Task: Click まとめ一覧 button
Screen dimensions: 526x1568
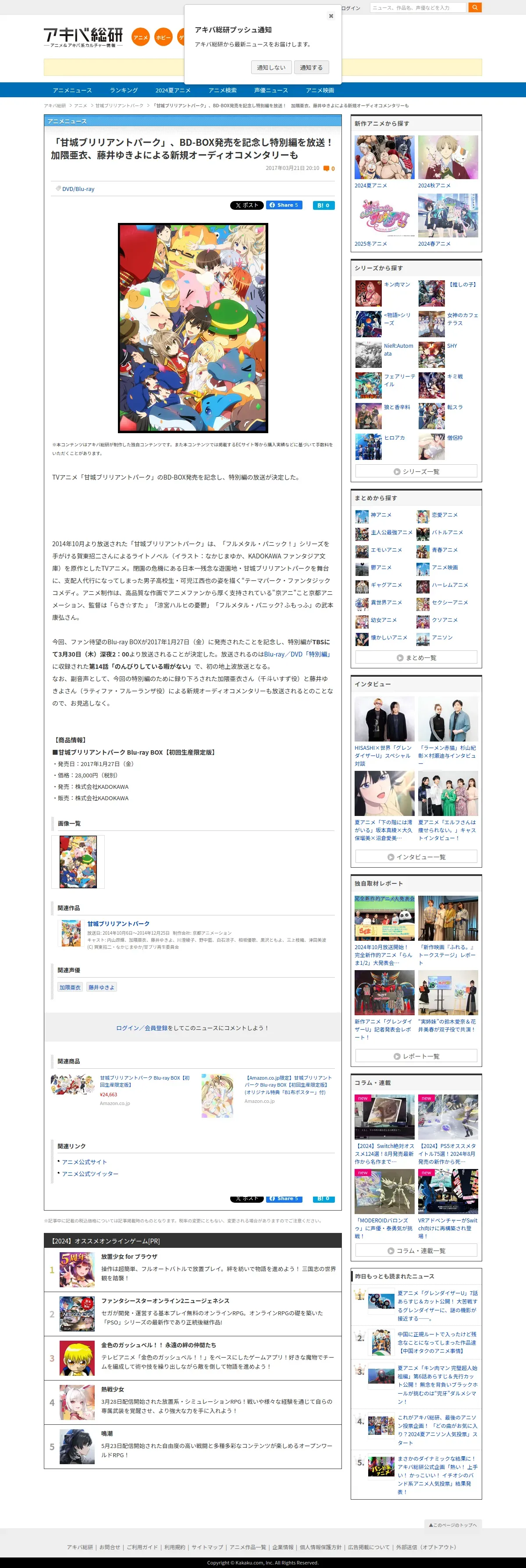Action: click(416, 657)
